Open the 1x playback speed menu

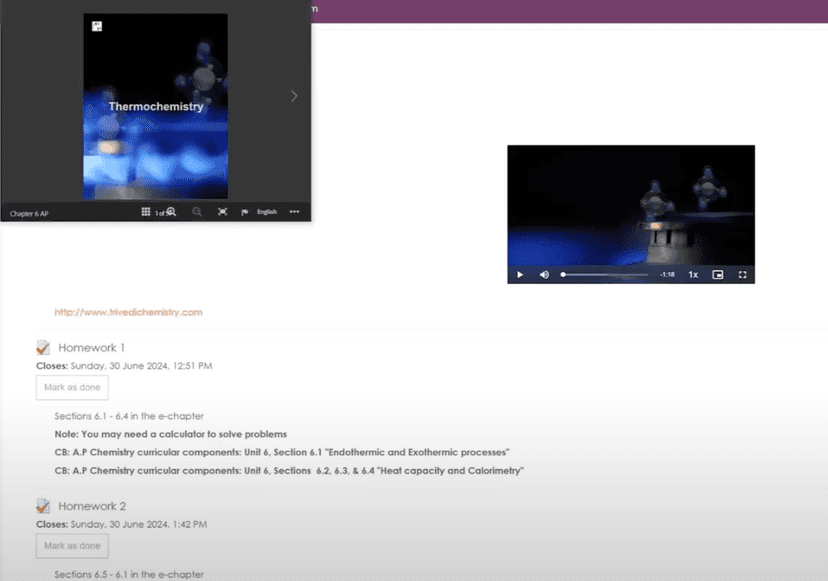pos(693,274)
